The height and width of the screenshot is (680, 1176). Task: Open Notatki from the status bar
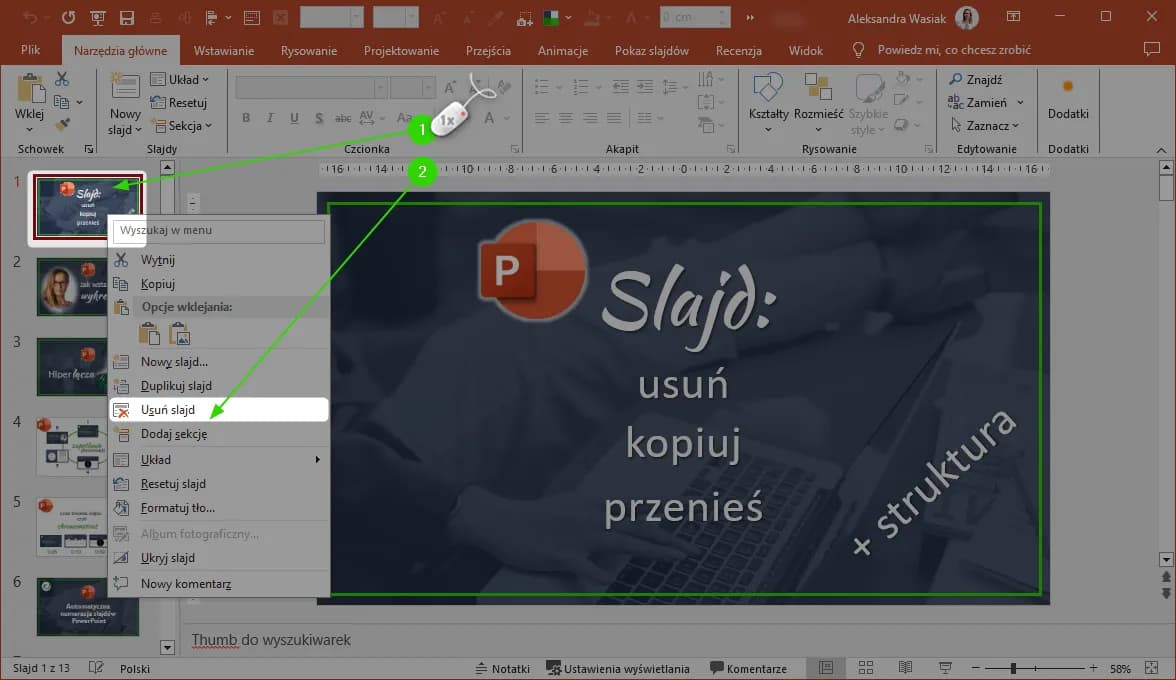pyautogui.click(x=503, y=668)
